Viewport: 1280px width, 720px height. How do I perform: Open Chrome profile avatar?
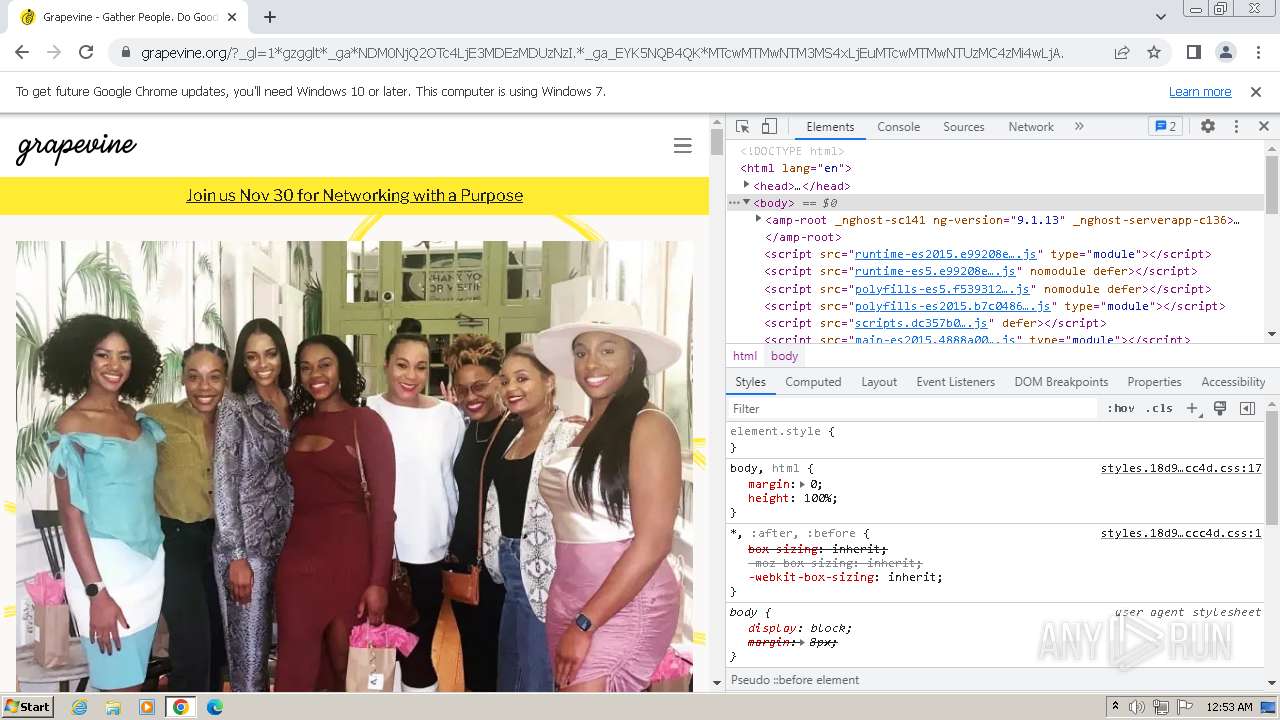click(x=1226, y=52)
